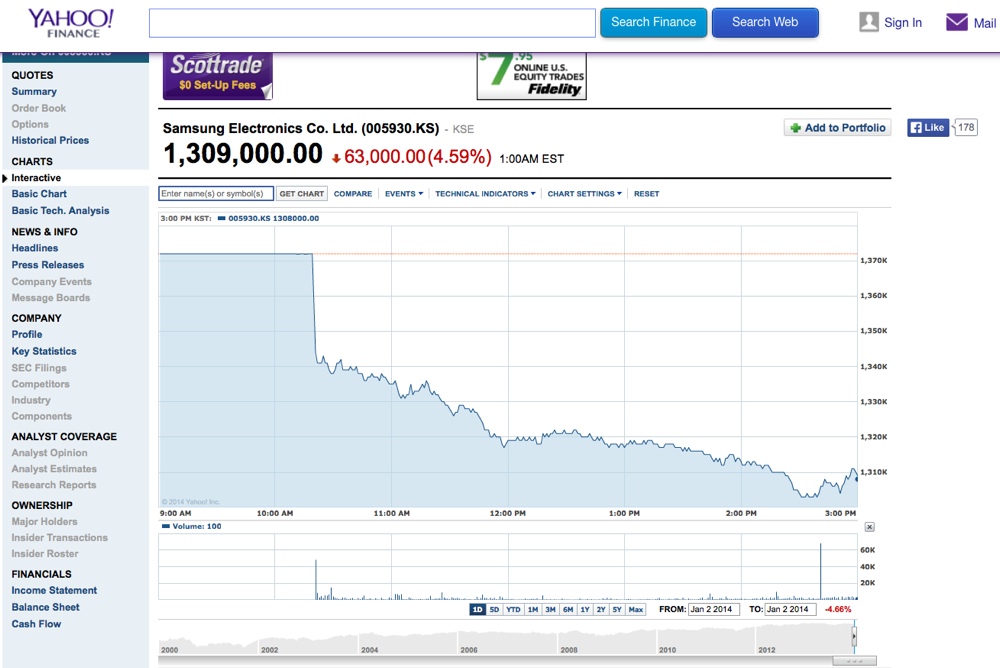Open the company Profile link
The image size is (1000, 668).
pyautogui.click(x=27, y=334)
